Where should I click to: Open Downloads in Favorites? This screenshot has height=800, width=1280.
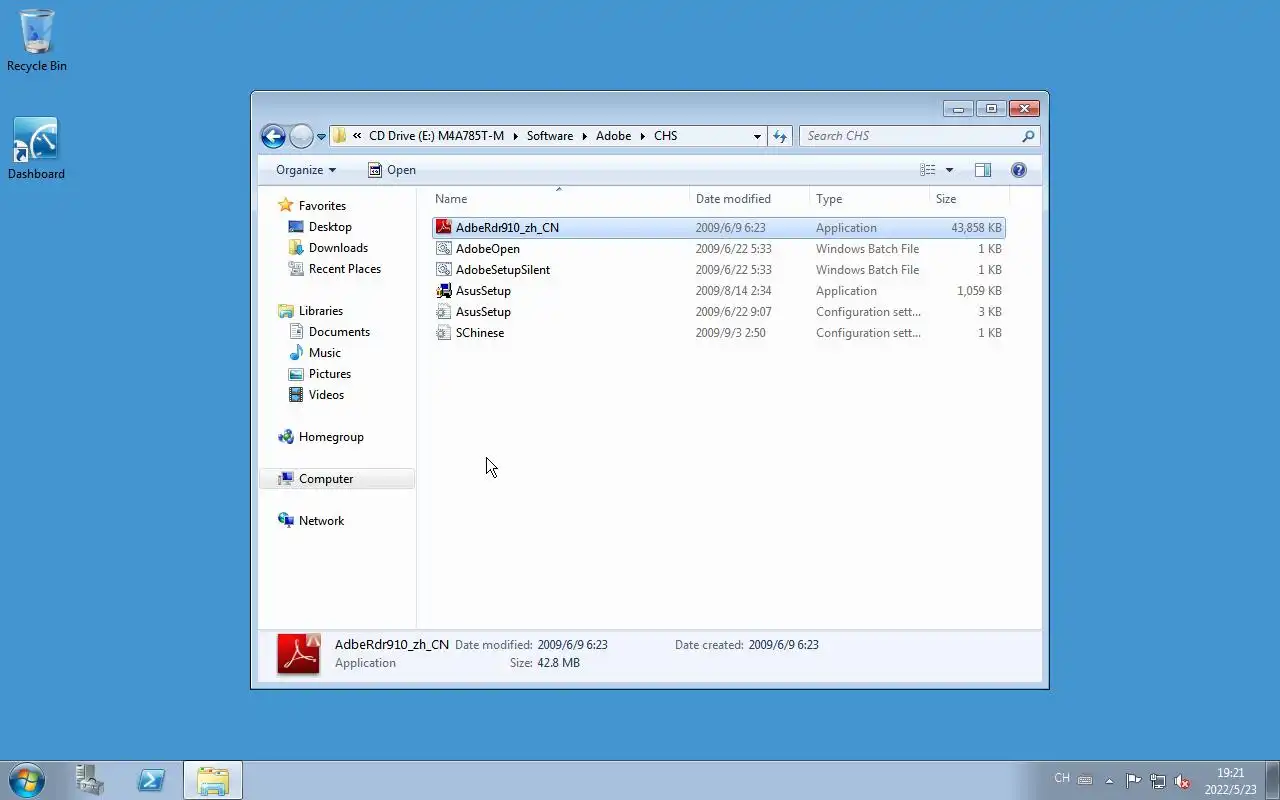pos(338,248)
